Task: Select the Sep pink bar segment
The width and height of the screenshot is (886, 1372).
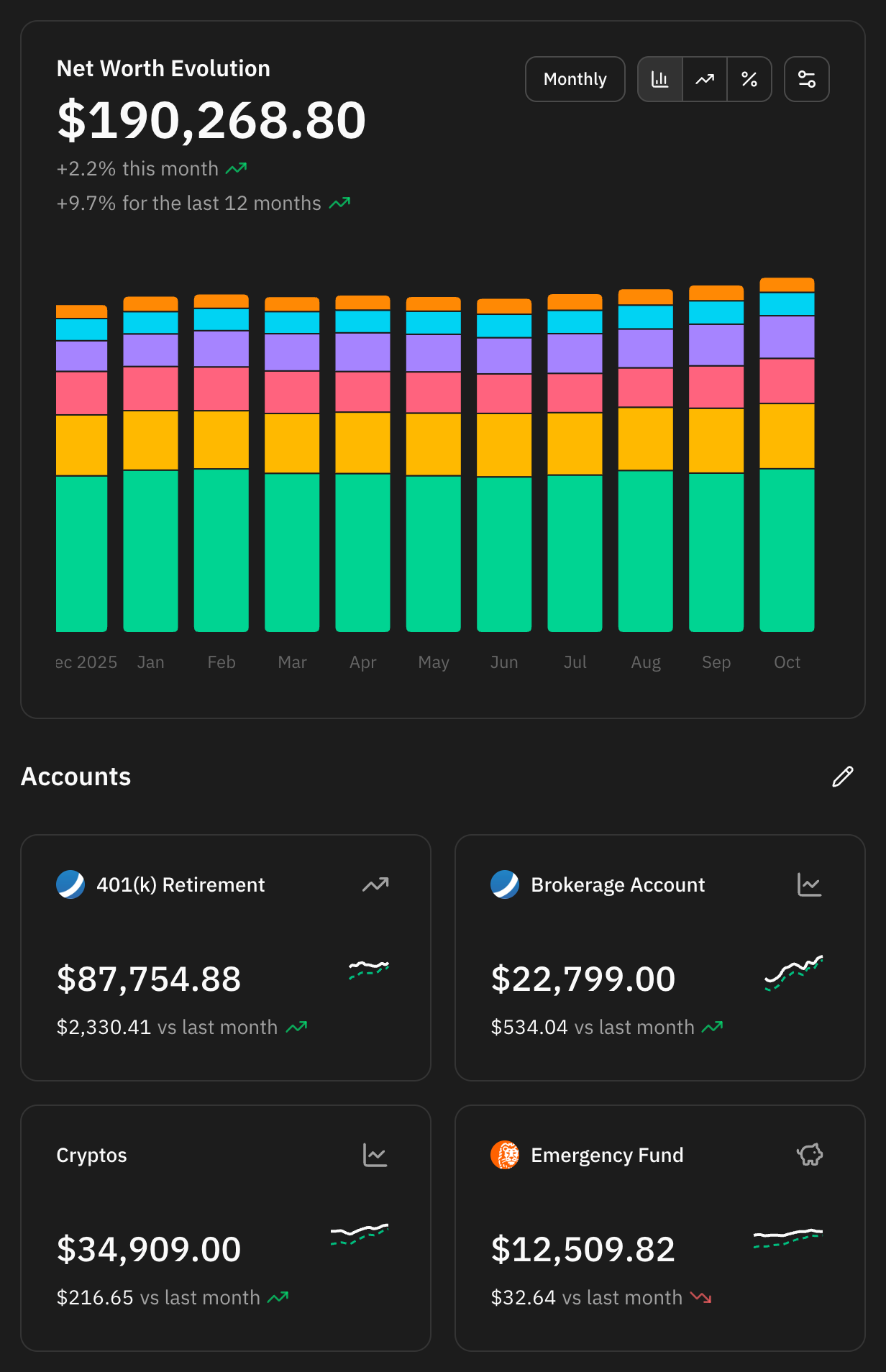Action: [716, 388]
